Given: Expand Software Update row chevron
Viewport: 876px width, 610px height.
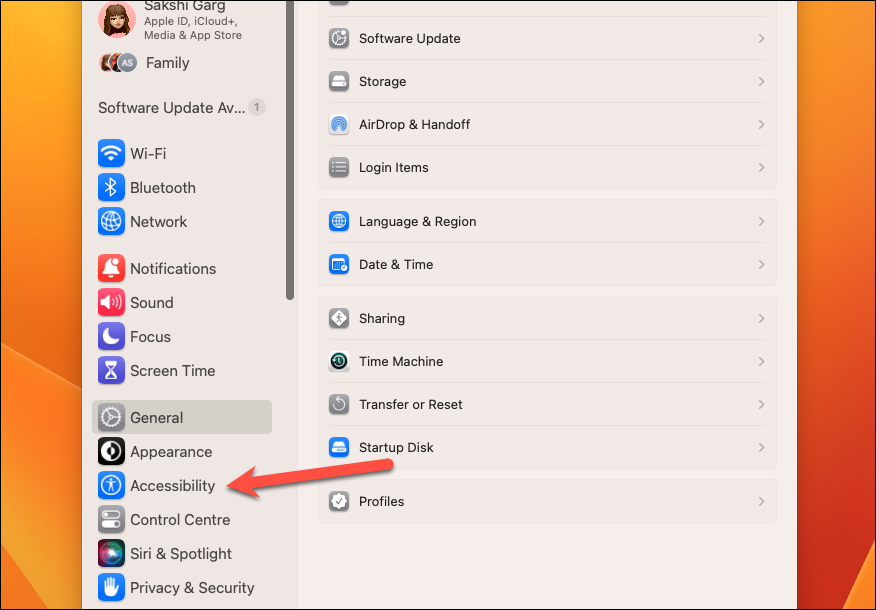Looking at the screenshot, I should click(761, 39).
